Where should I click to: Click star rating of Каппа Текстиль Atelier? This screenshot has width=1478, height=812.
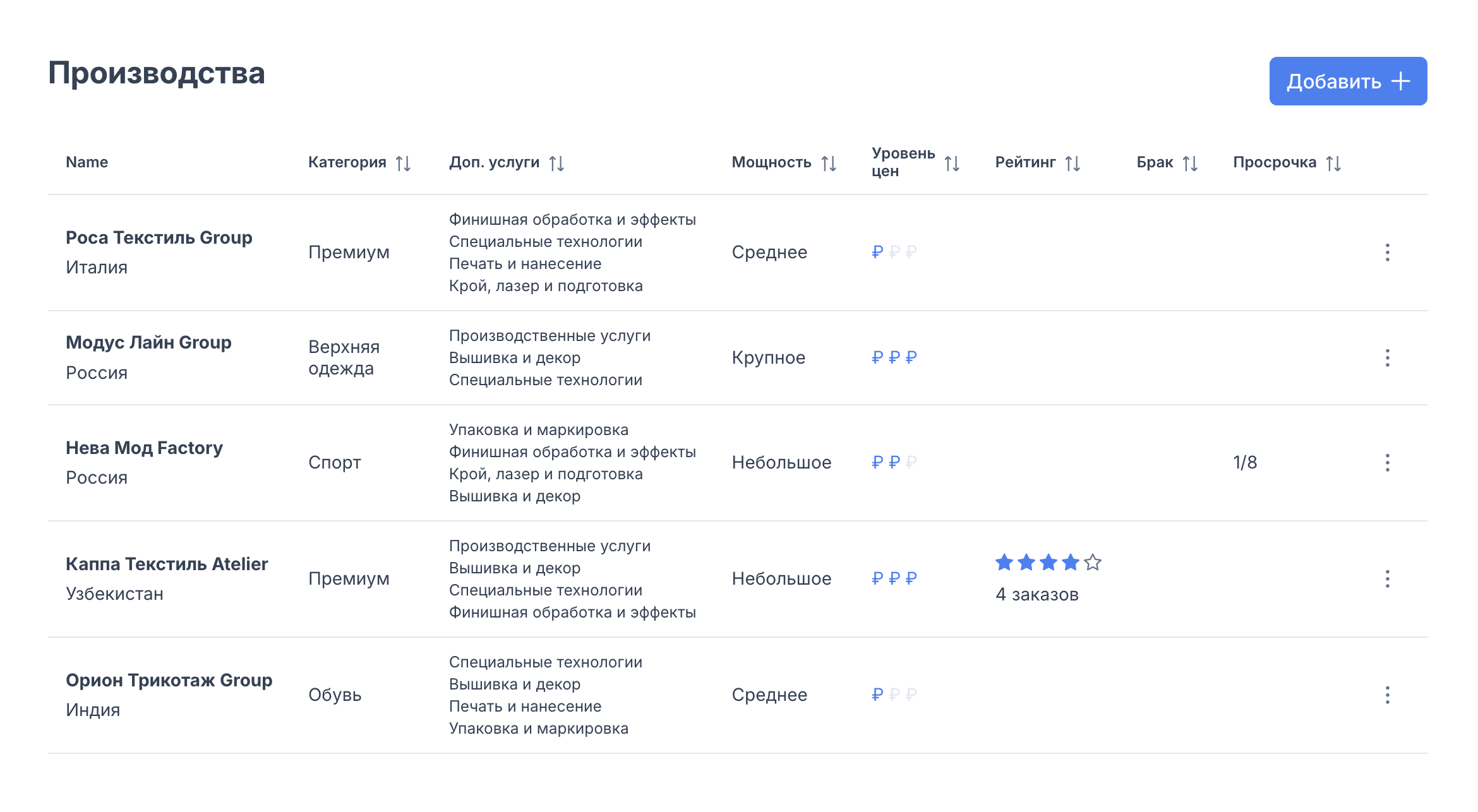pos(1048,562)
